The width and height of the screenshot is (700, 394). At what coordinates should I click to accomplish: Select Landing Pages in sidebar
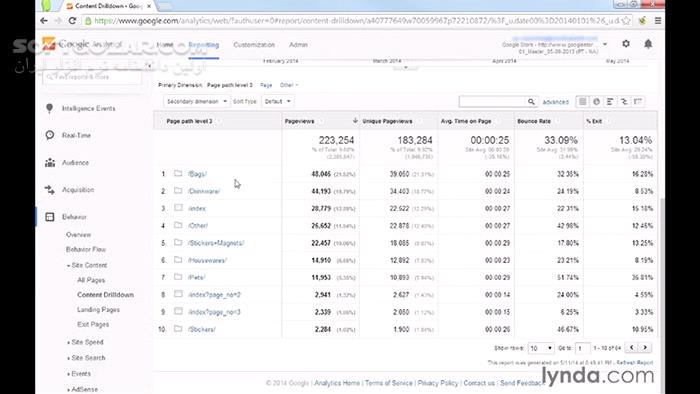click(x=98, y=310)
